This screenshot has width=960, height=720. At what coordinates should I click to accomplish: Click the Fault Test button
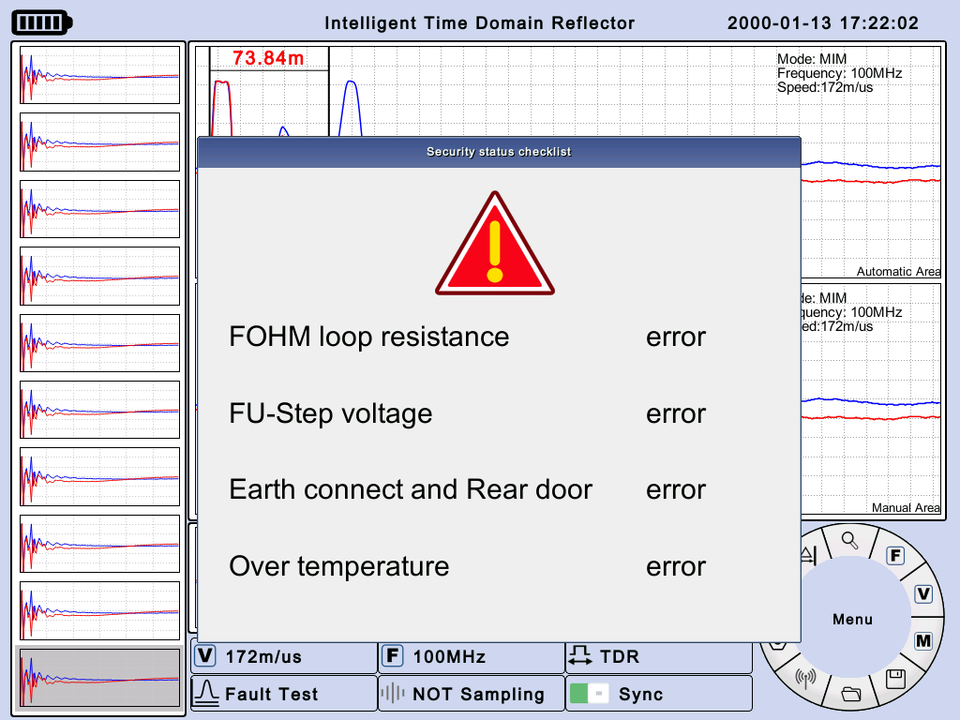point(285,694)
